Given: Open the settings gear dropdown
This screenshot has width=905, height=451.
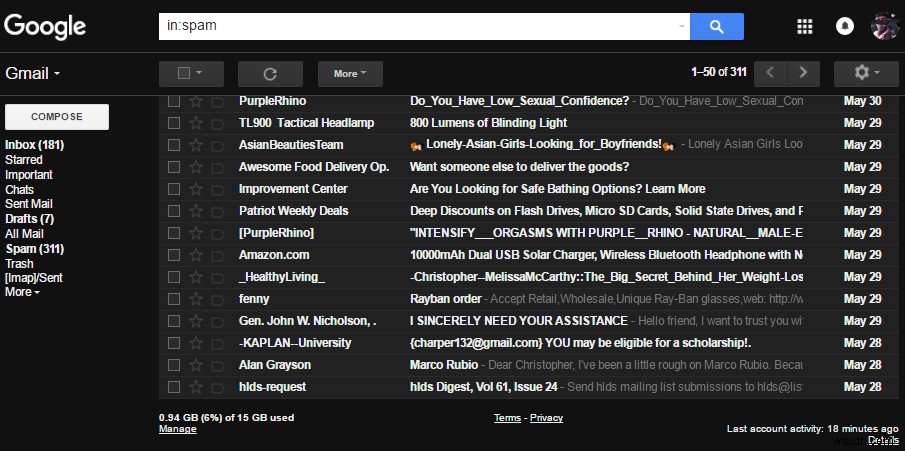Looking at the screenshot, I should click(x=866, y=73).
